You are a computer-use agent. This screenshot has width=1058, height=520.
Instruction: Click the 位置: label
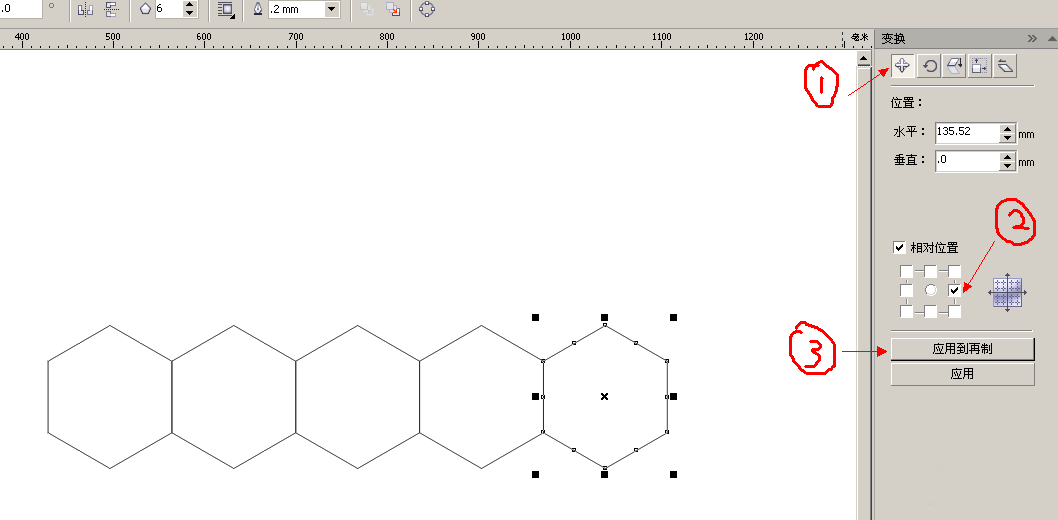point(906,103)
